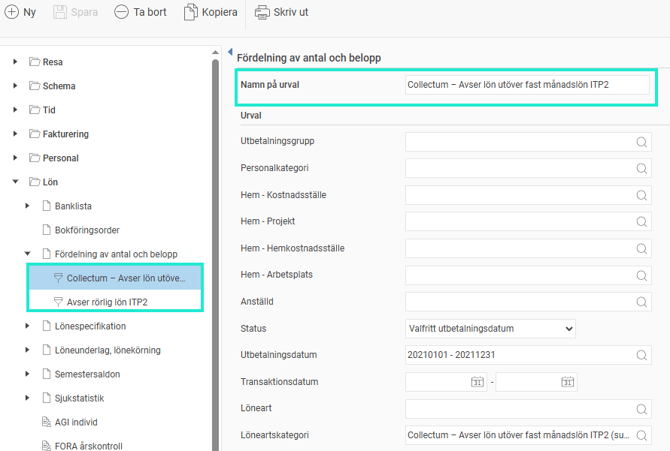Expand the Lönespecifikation node

pos(28,326)
